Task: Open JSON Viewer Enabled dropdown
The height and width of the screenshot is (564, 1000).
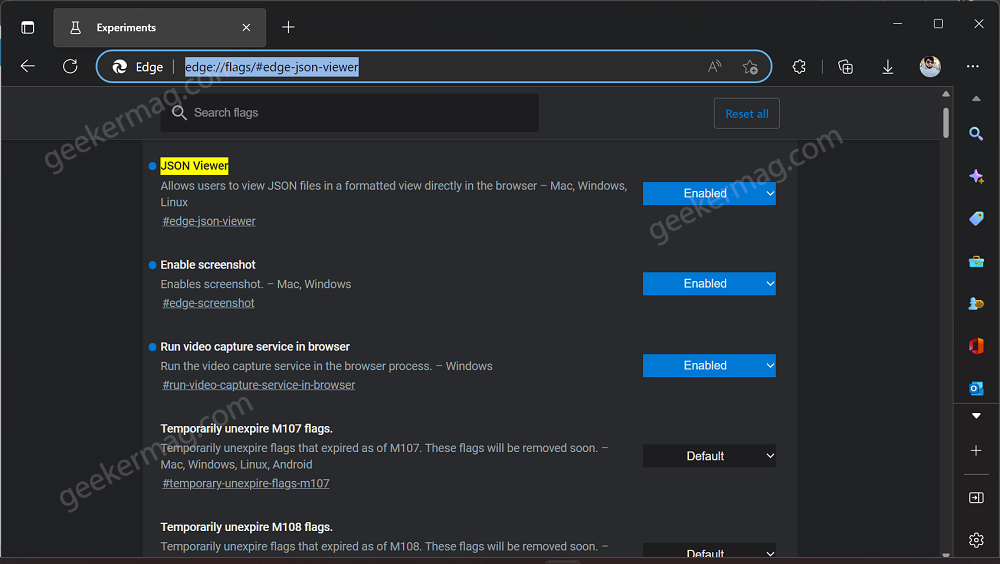Action: click(x=709, y=193)
